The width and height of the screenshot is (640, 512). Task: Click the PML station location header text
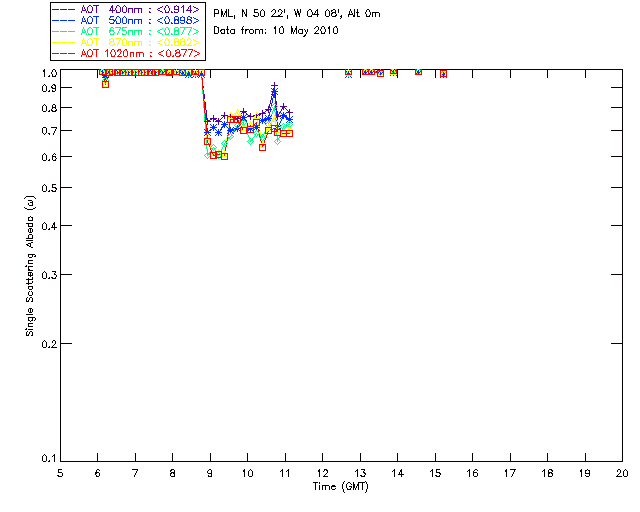297,13
